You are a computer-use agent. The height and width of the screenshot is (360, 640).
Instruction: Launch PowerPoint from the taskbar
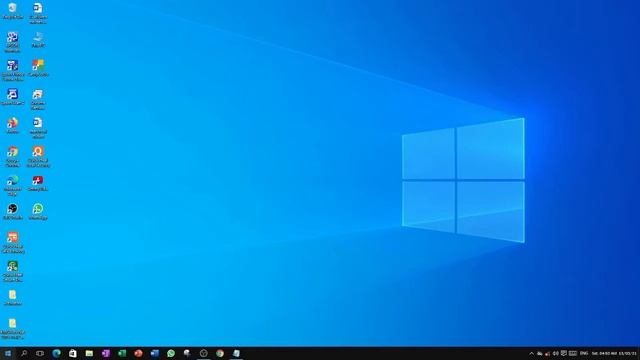tap(138, 353)
